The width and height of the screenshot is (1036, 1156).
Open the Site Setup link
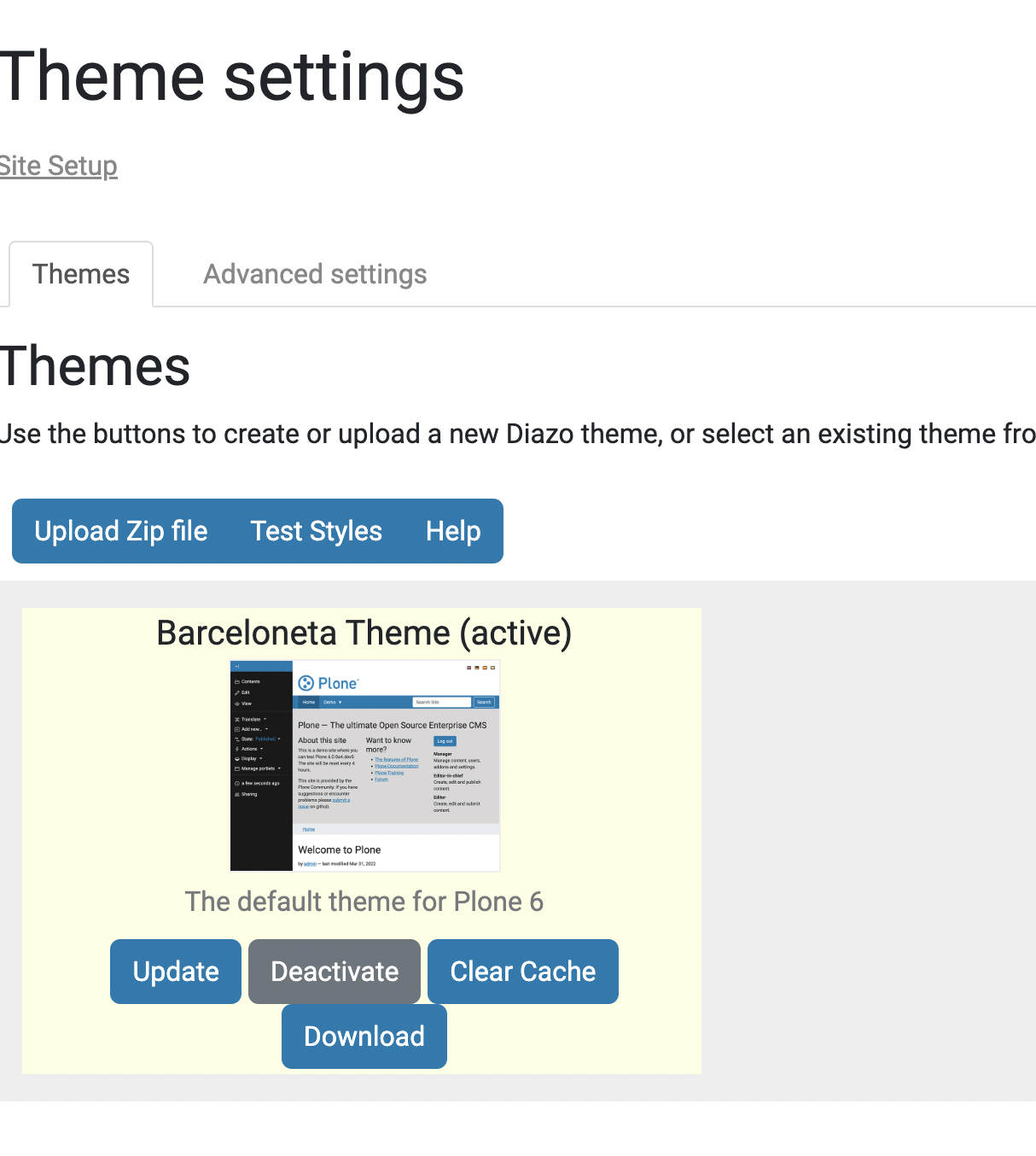(x=57, y=166)
